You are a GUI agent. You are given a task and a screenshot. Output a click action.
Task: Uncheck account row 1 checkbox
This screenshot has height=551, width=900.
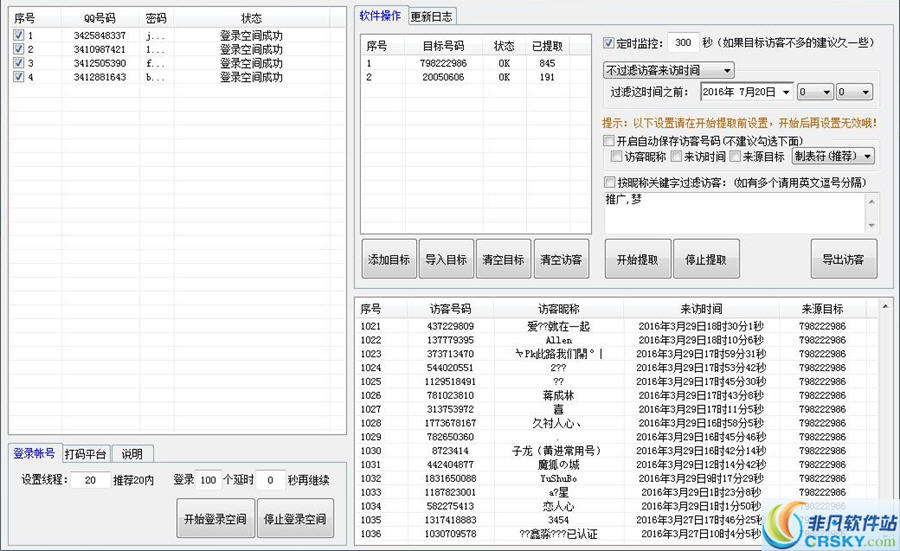(18, 36)
